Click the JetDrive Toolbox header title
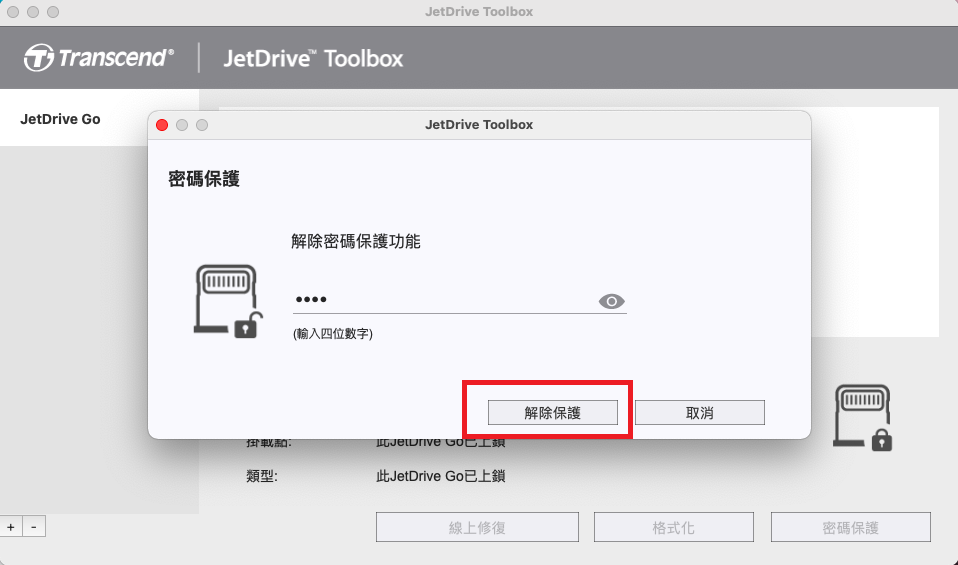Screen dimensions: 958x565 point(313,59)
